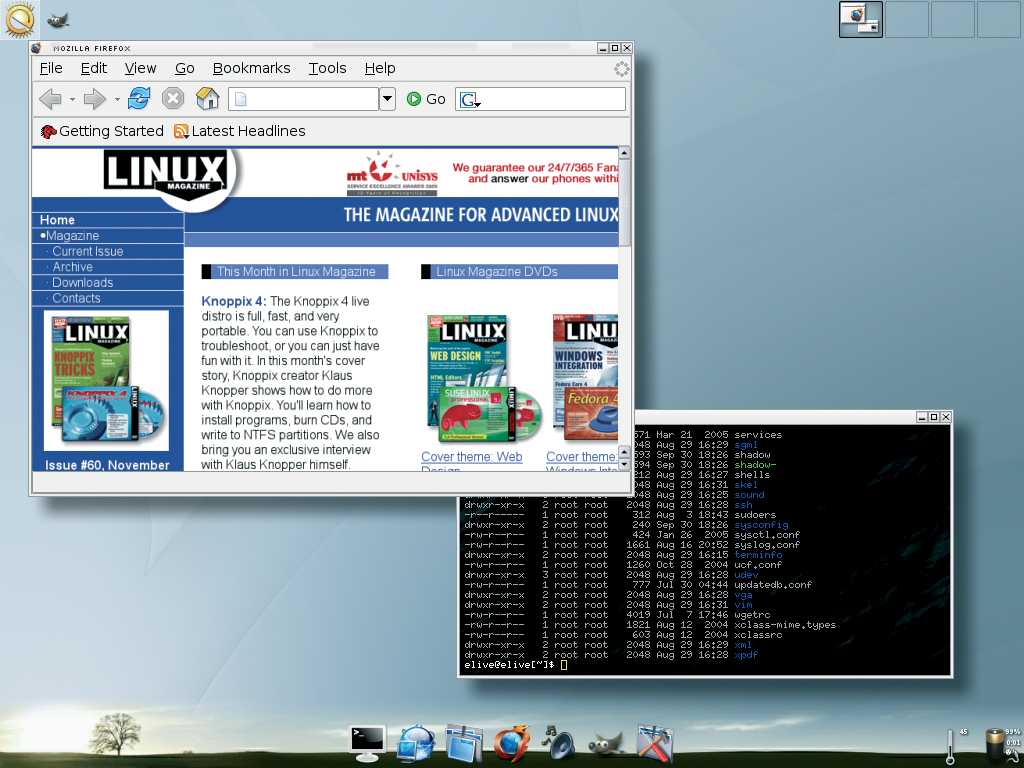Click the GIMP mascot icon in top panel

58,20
